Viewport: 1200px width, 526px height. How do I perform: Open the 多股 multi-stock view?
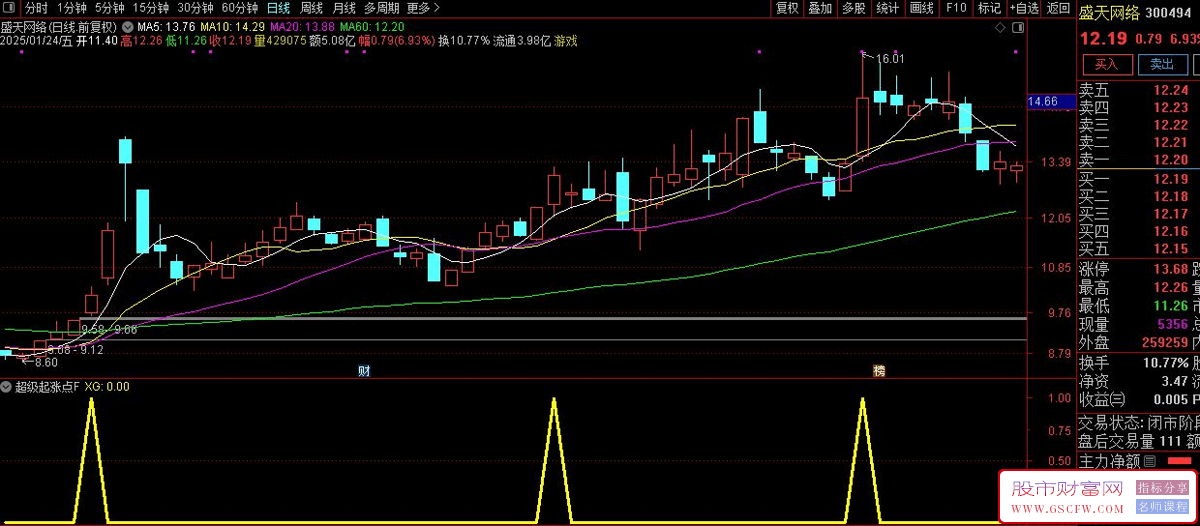pyautogui.click(x=853, y=8)
